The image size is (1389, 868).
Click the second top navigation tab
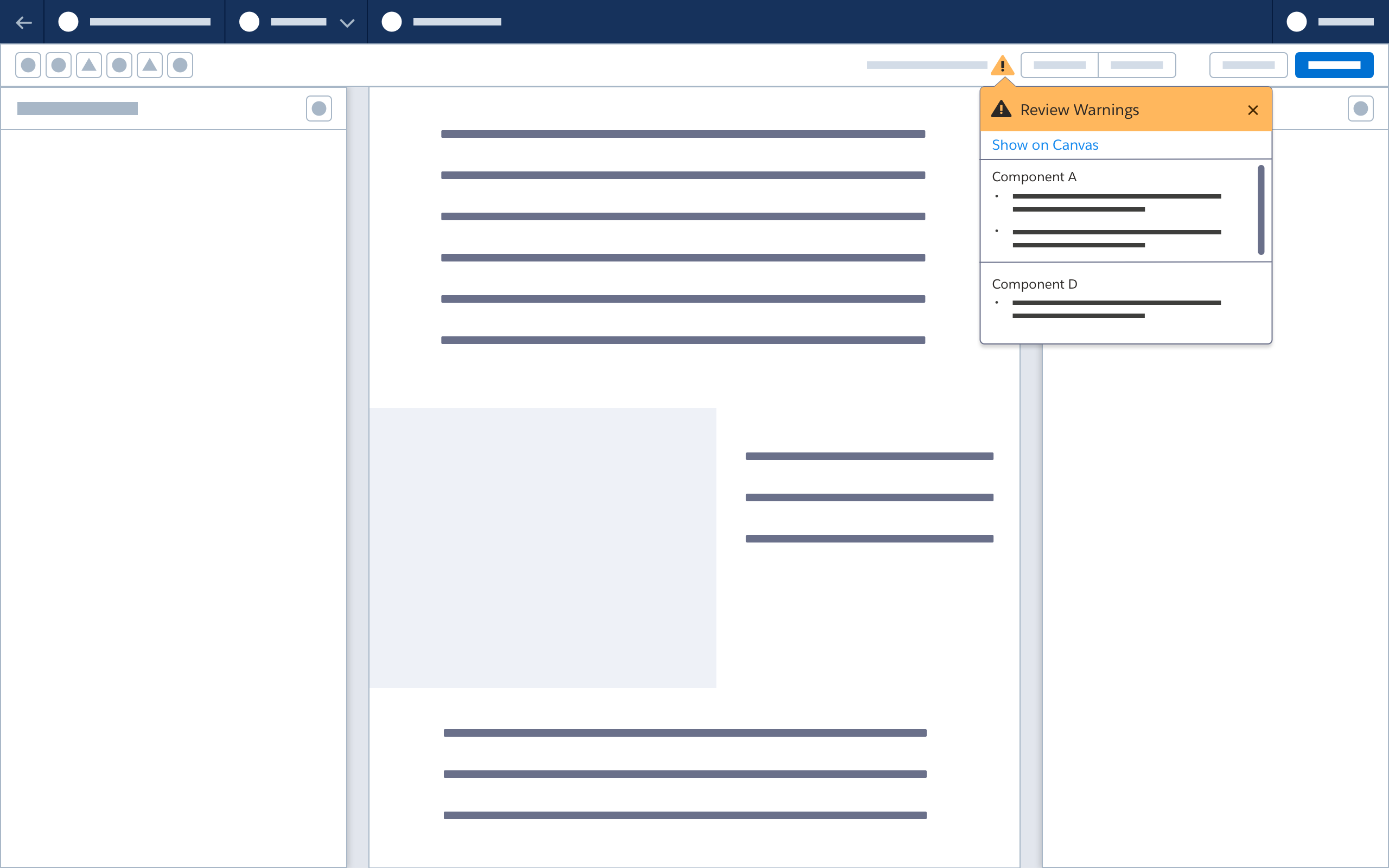point(295,21)
